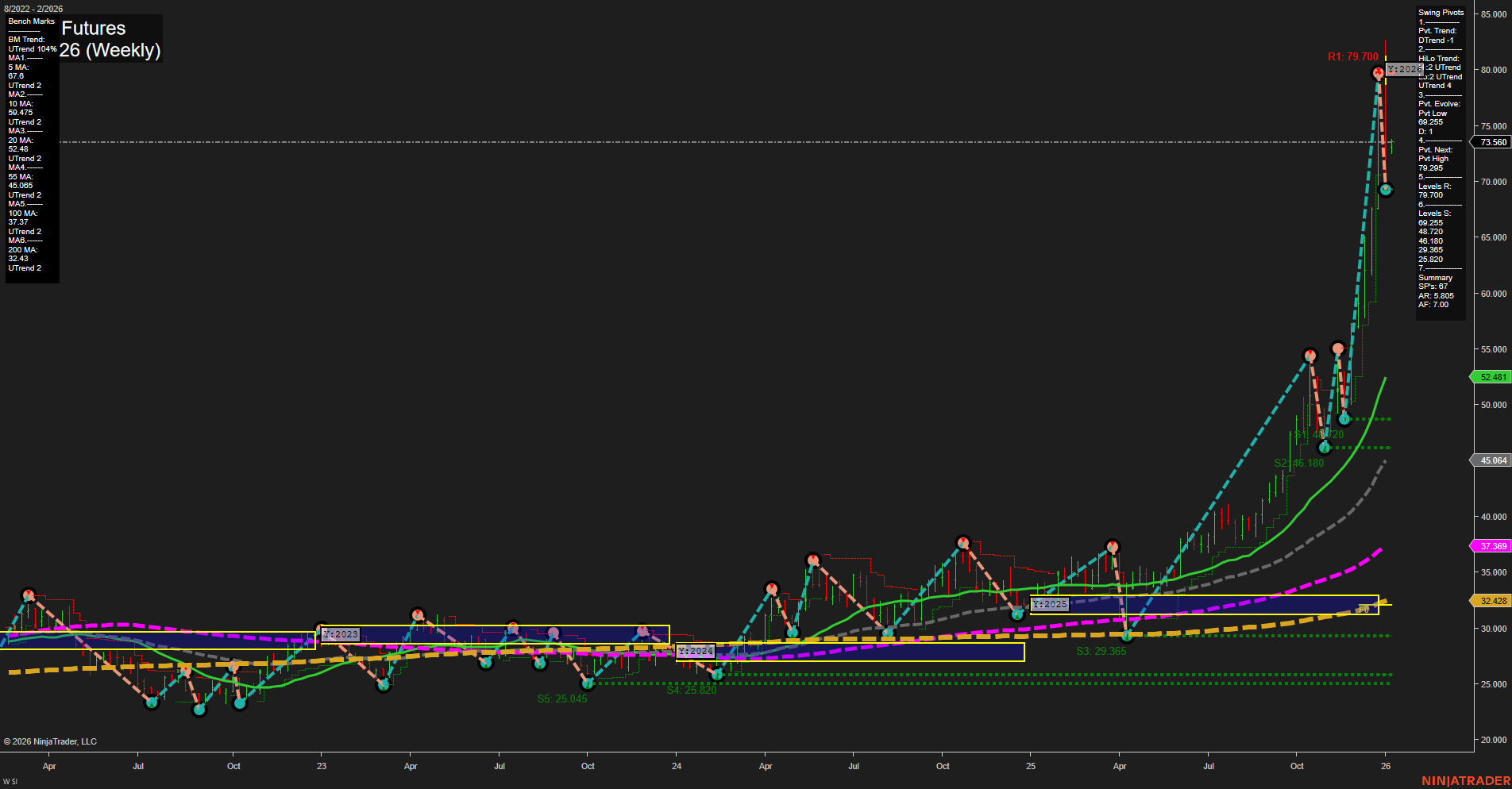Viewport: 1512px width, 789px height.
Task: Click the 8/2022 - 2/2026 date range text
Action: point(32,9)
